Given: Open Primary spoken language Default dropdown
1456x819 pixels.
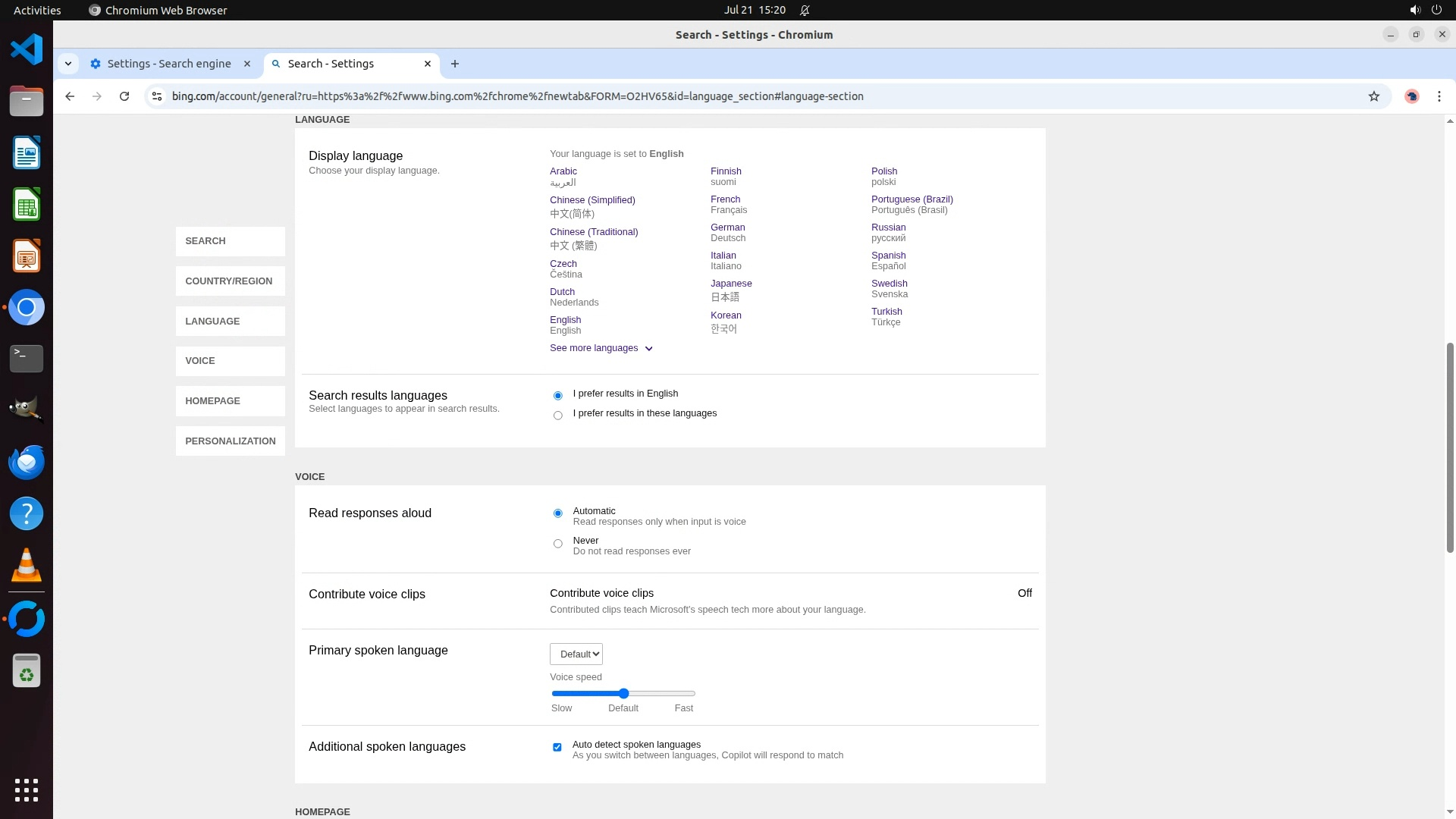Looking at the screenshot, I should (576, 654).
